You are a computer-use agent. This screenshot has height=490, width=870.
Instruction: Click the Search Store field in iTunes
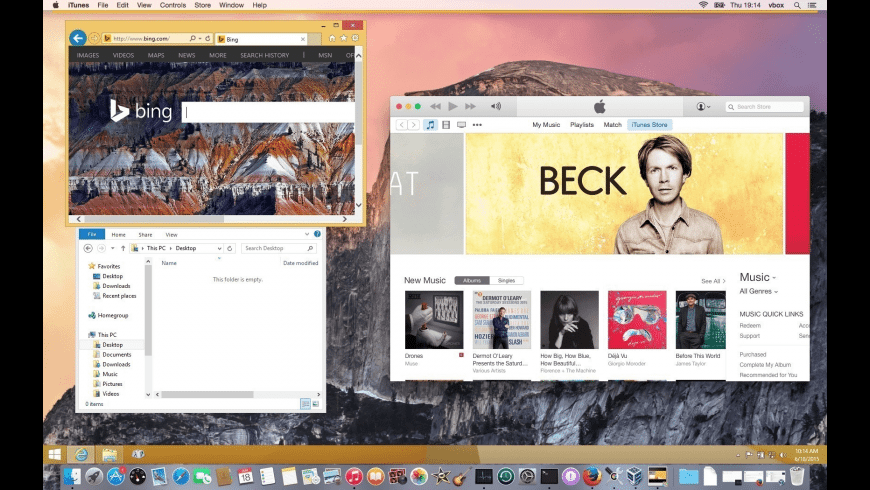click(x=765, y=107)
